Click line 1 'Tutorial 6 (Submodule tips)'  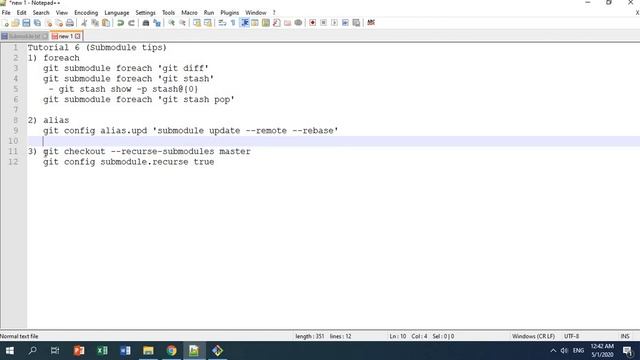[97, 47]
